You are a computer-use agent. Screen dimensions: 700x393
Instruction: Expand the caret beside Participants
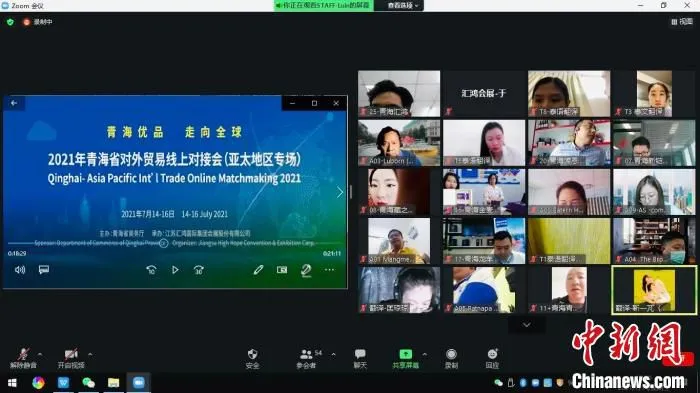click(x=333, y=354)
